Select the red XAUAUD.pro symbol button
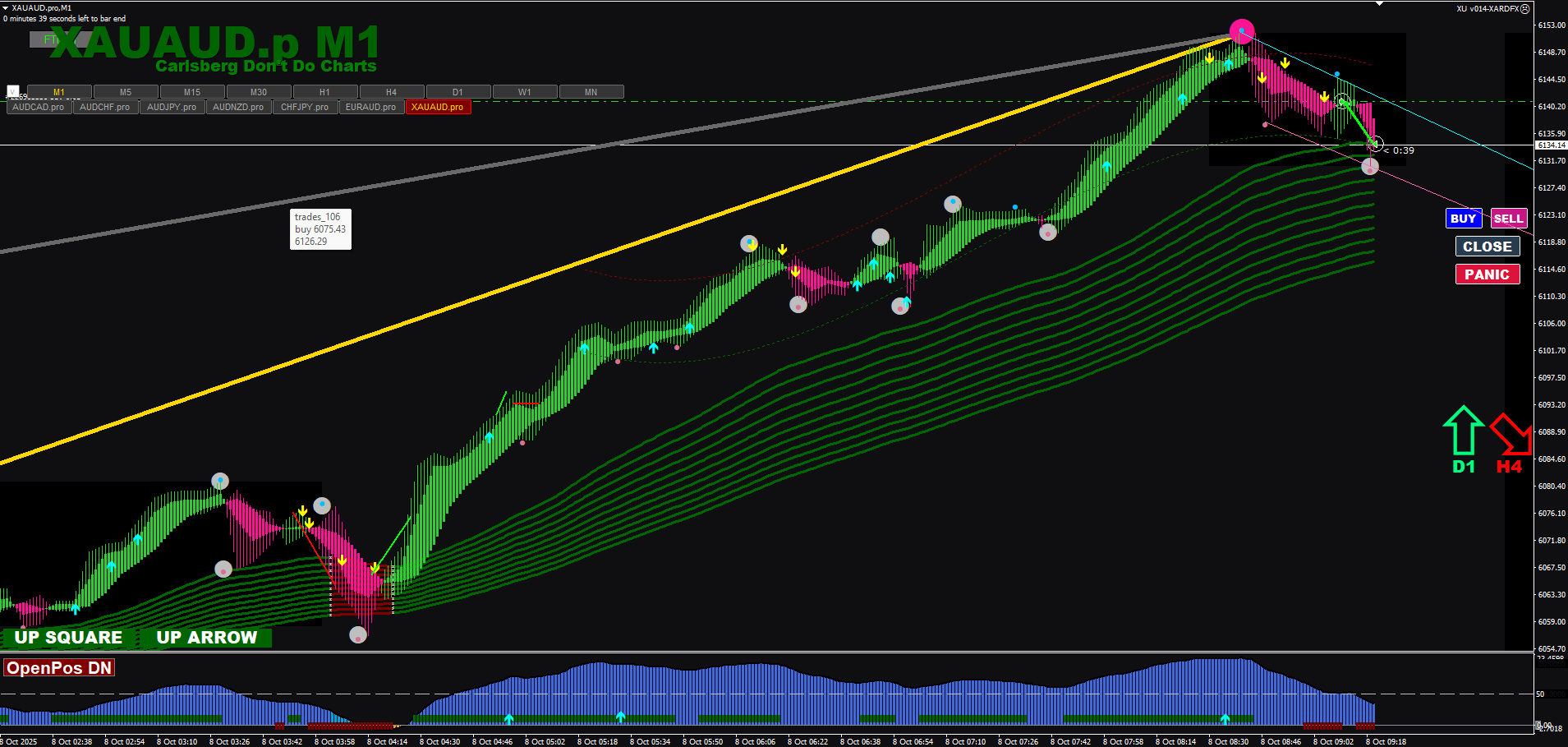The width and height of the screenshot is (1568, 747). 438,107
